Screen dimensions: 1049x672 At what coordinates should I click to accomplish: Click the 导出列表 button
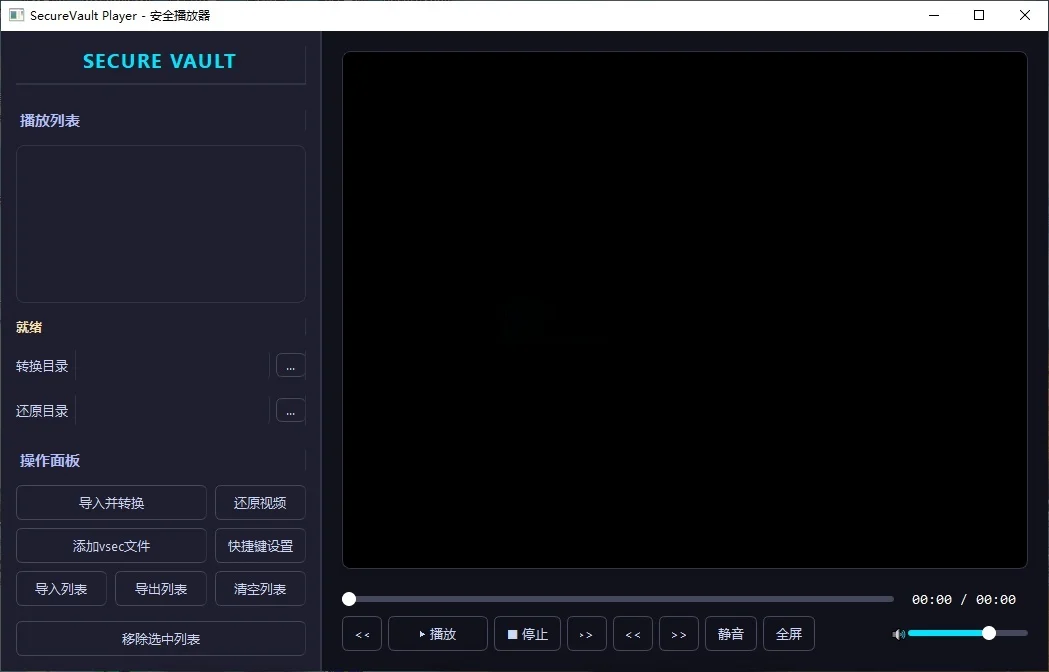point(161,589)
